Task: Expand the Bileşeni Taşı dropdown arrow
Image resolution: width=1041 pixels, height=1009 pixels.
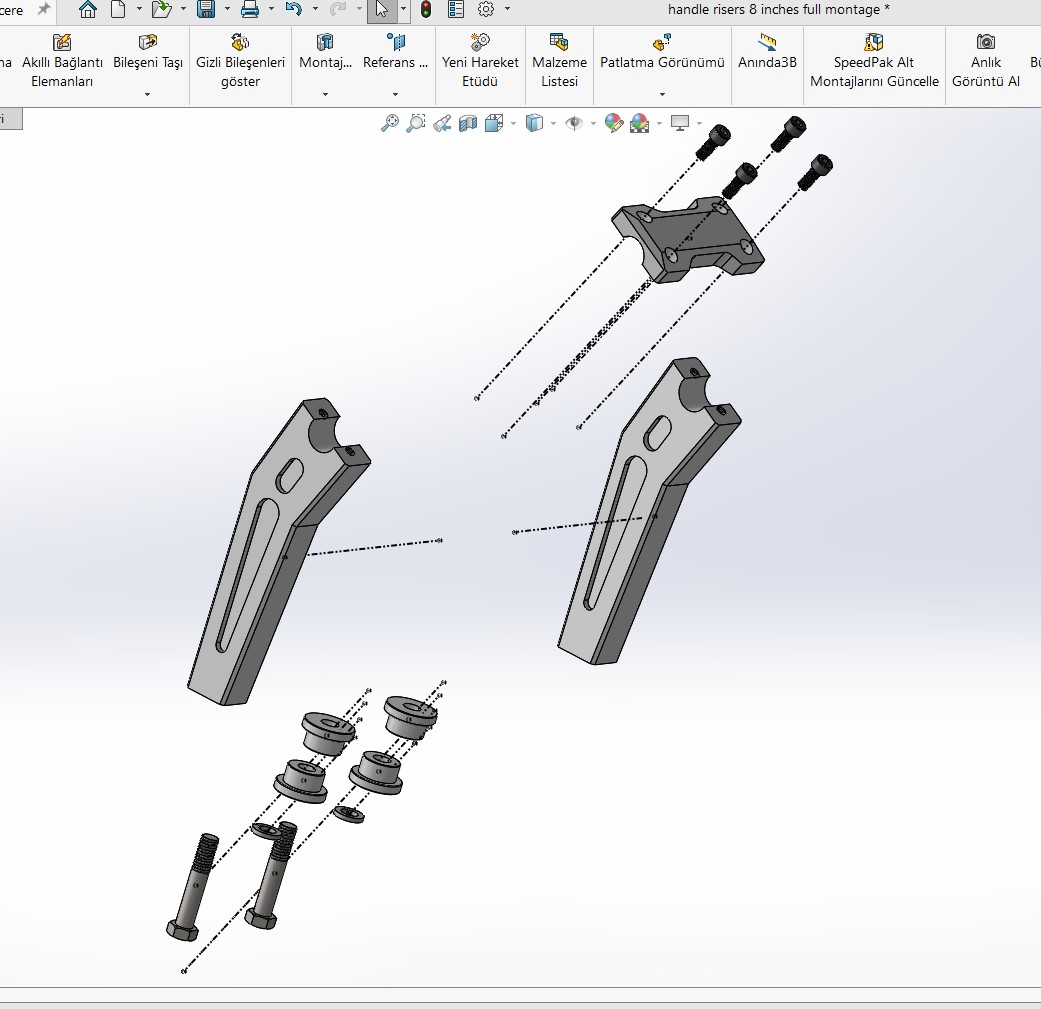Action: [x=147, y=94]
